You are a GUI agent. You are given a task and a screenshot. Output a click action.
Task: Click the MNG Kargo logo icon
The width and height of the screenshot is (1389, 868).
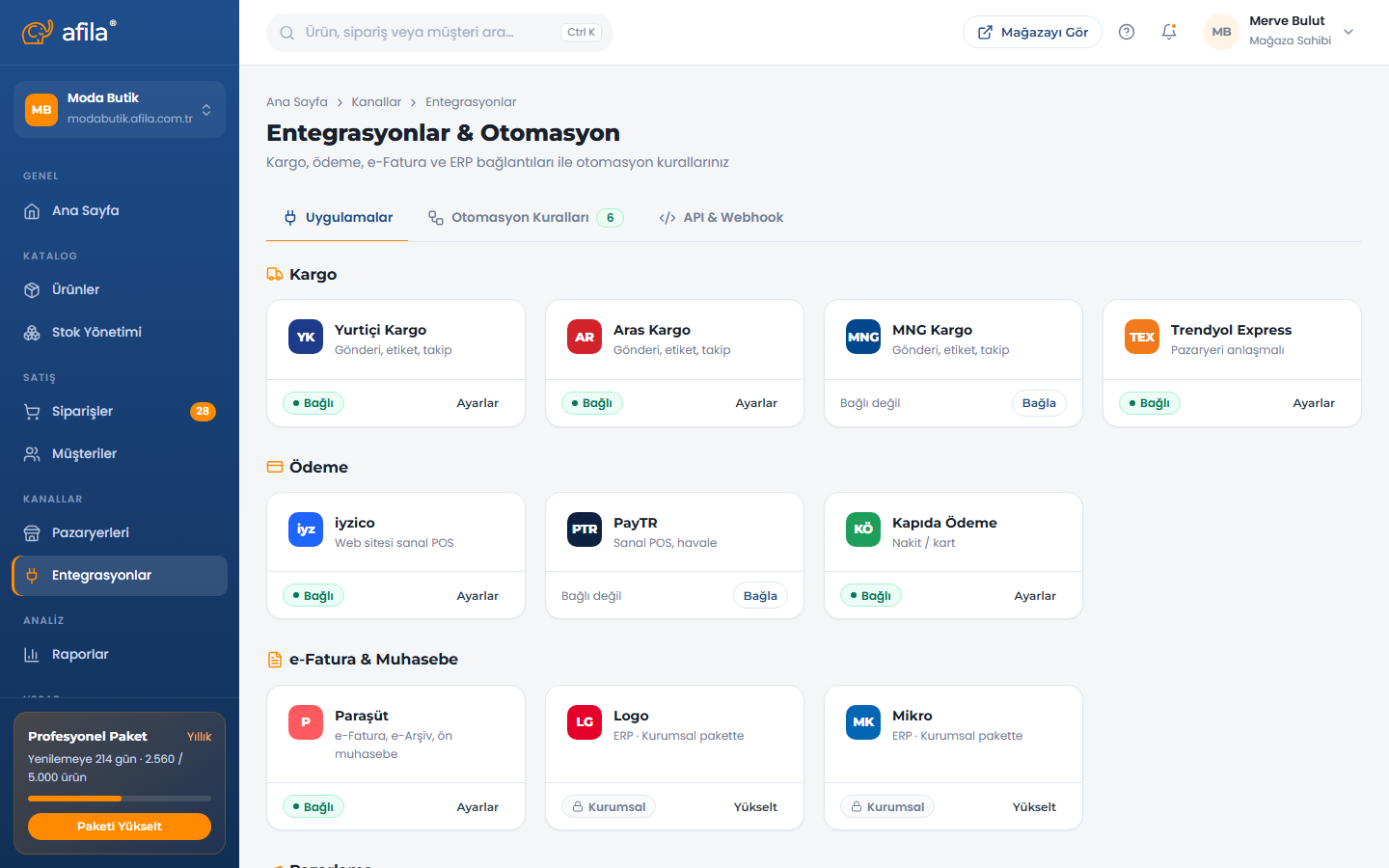tap(863, 337)
